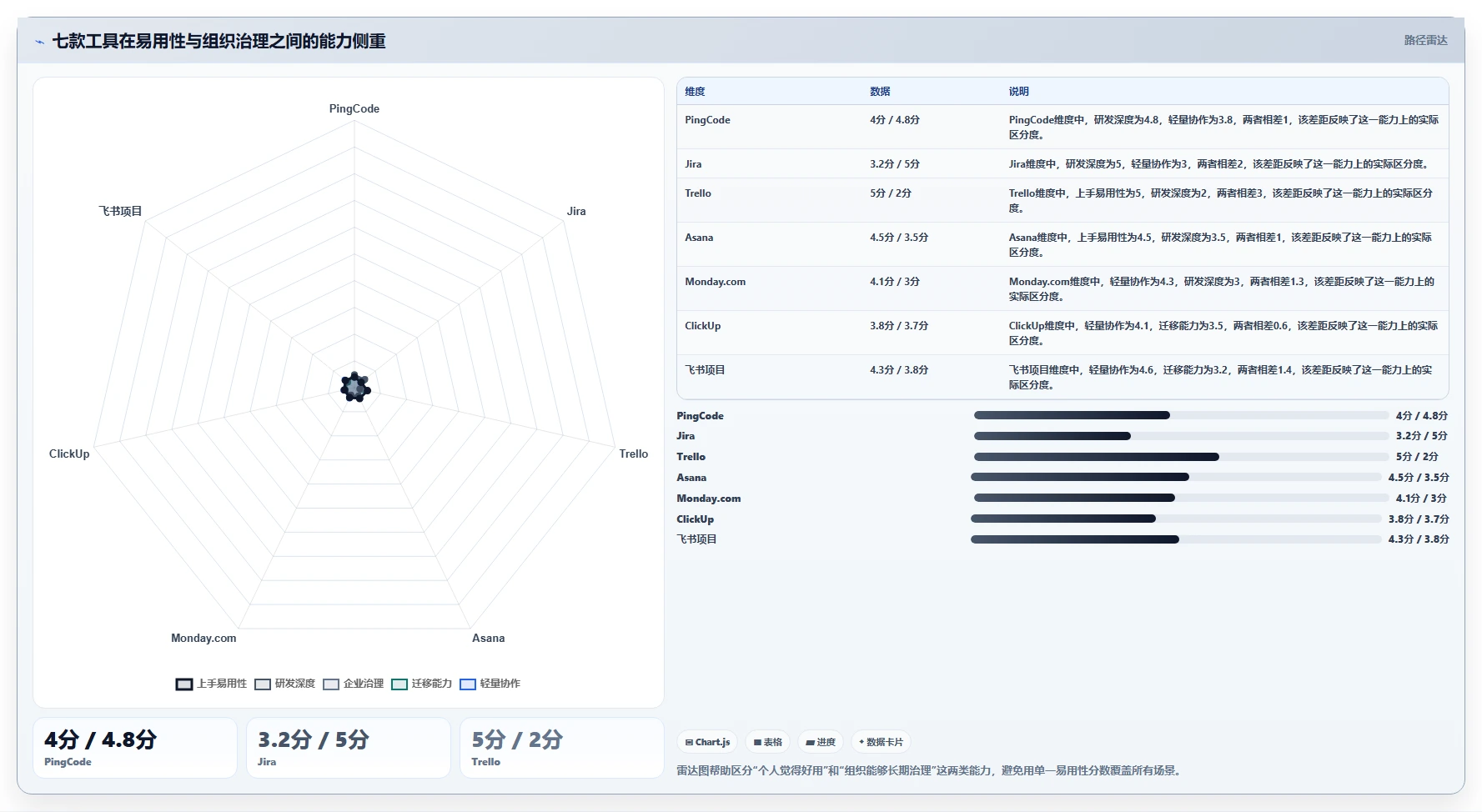Click the 路径雷达 label in header
This screenshot has width=1482, height=812.
1425,40
